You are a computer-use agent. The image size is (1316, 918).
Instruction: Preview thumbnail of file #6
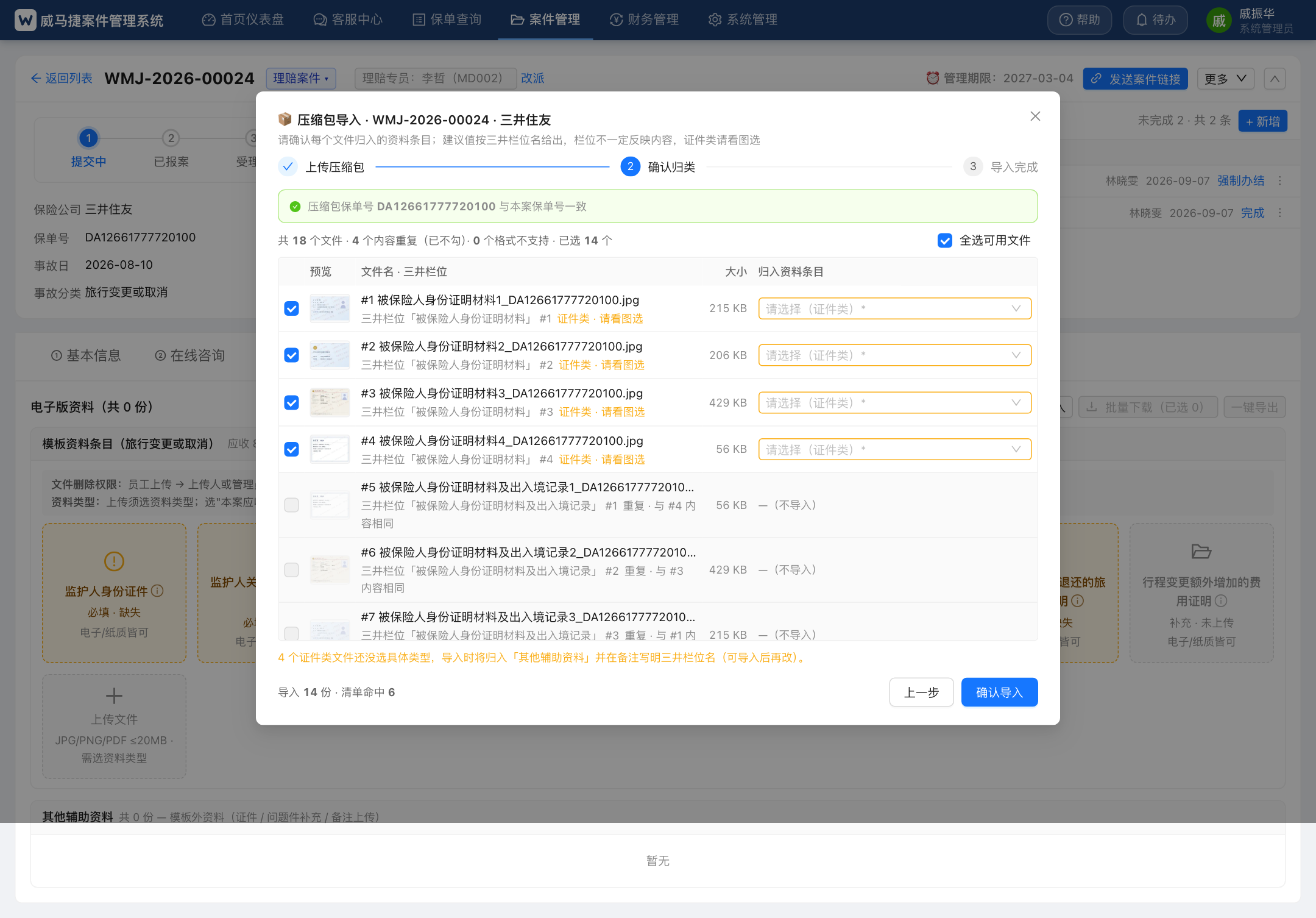coord(330,570)
